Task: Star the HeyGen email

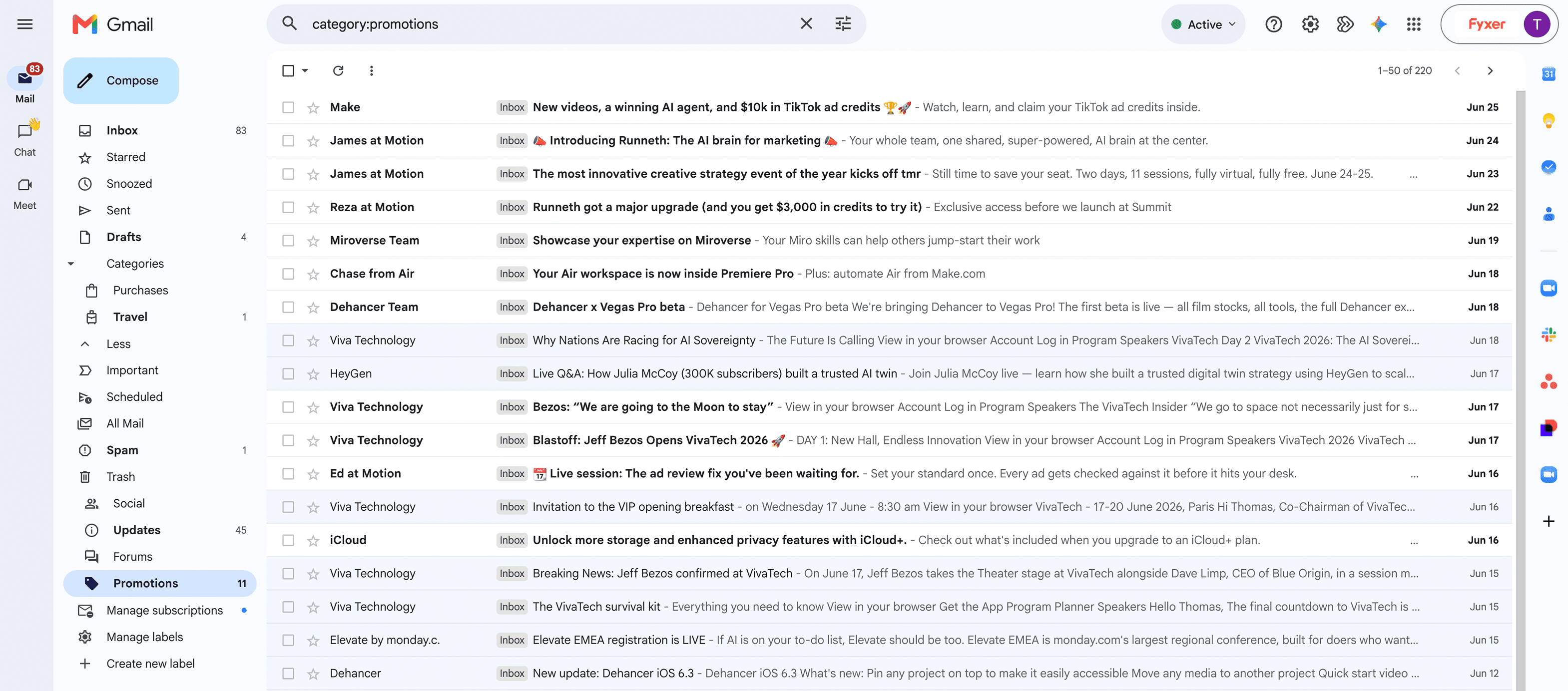Action: pyautogui.click(x=314, y=374)
